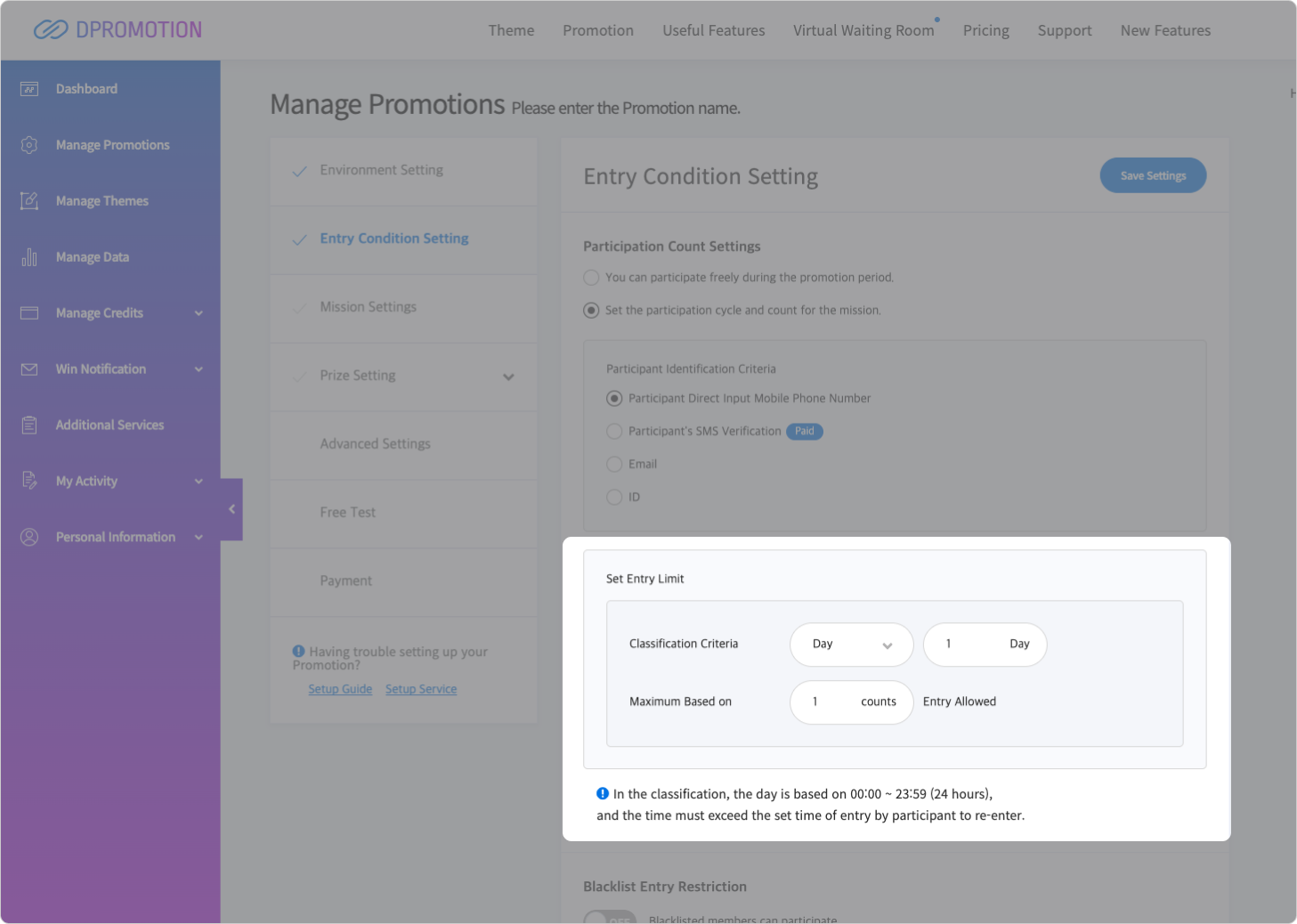Click the Maximum Based on label
This screenshot has height=924, width=1297.
(x=680, y=701)
